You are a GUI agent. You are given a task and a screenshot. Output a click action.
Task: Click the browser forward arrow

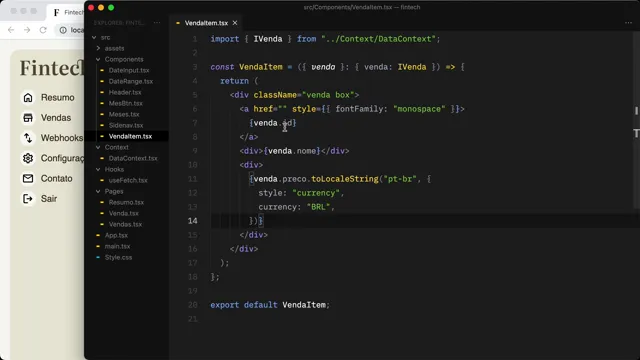click(27, 30)
